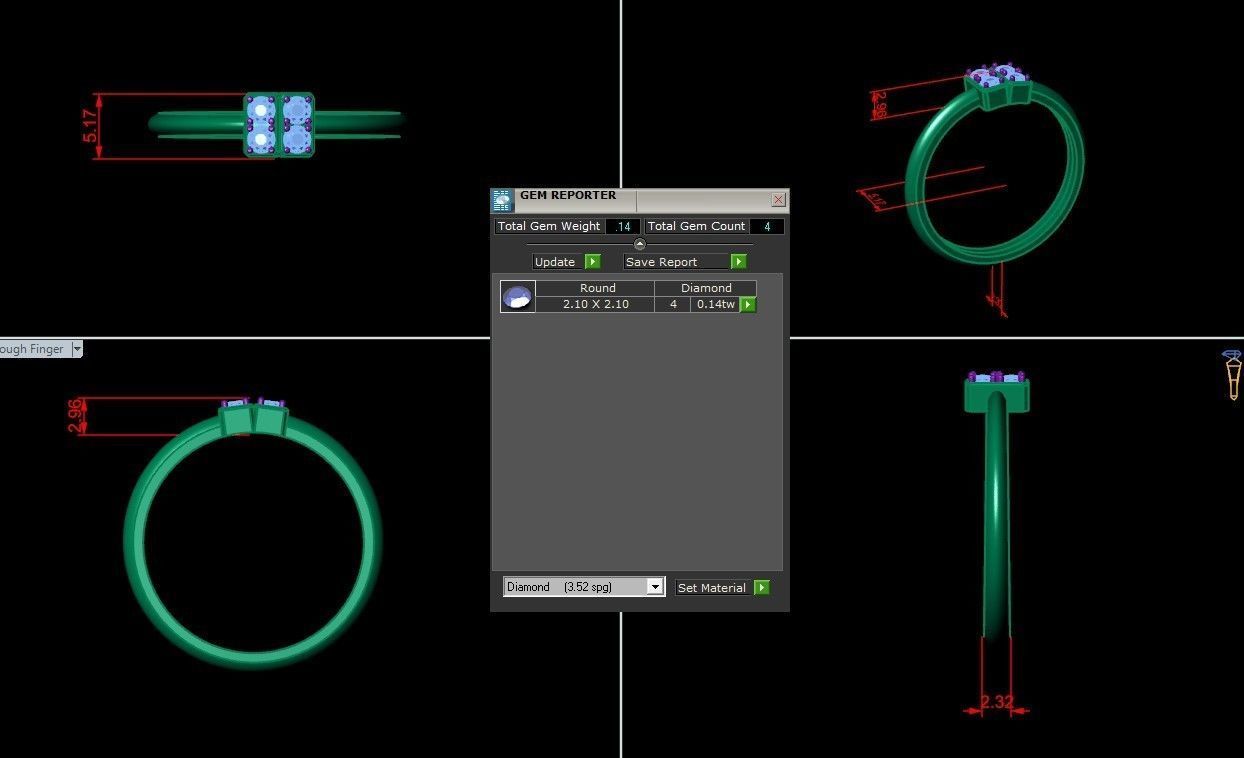
Task: Click the 2.32 band width dimension label
Action: pyautogui.click(x=997, y=702)
